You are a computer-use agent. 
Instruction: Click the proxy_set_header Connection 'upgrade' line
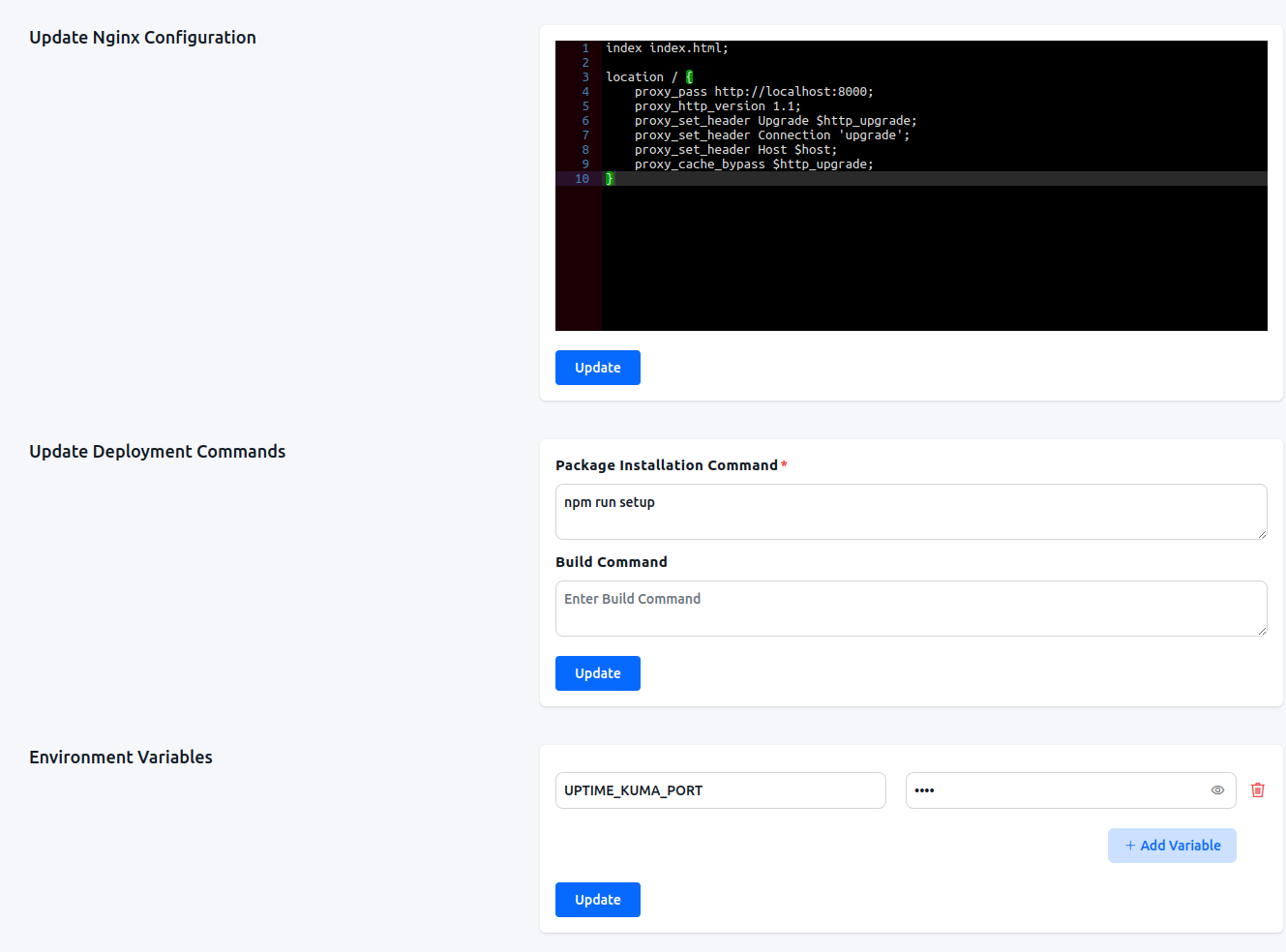772,135
